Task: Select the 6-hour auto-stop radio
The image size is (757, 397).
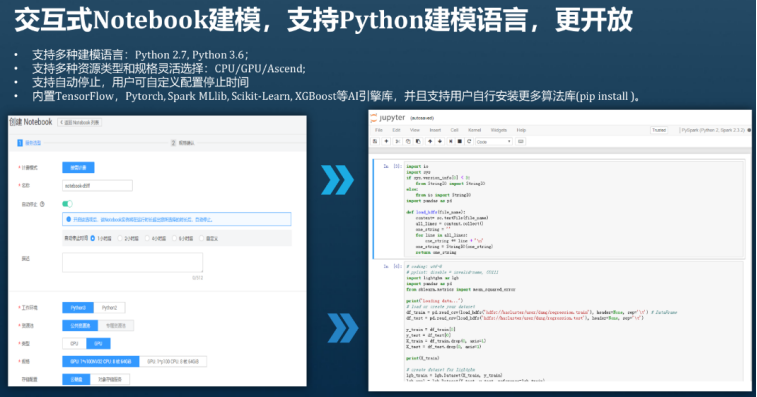Action: click(x=175, y=238)
